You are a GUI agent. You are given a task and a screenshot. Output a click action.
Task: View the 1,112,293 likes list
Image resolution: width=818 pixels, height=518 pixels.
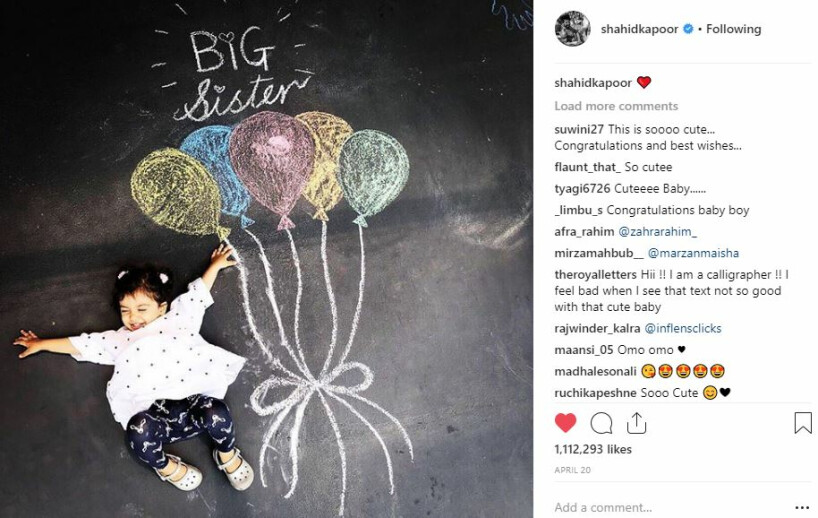(x=593, y=449)
